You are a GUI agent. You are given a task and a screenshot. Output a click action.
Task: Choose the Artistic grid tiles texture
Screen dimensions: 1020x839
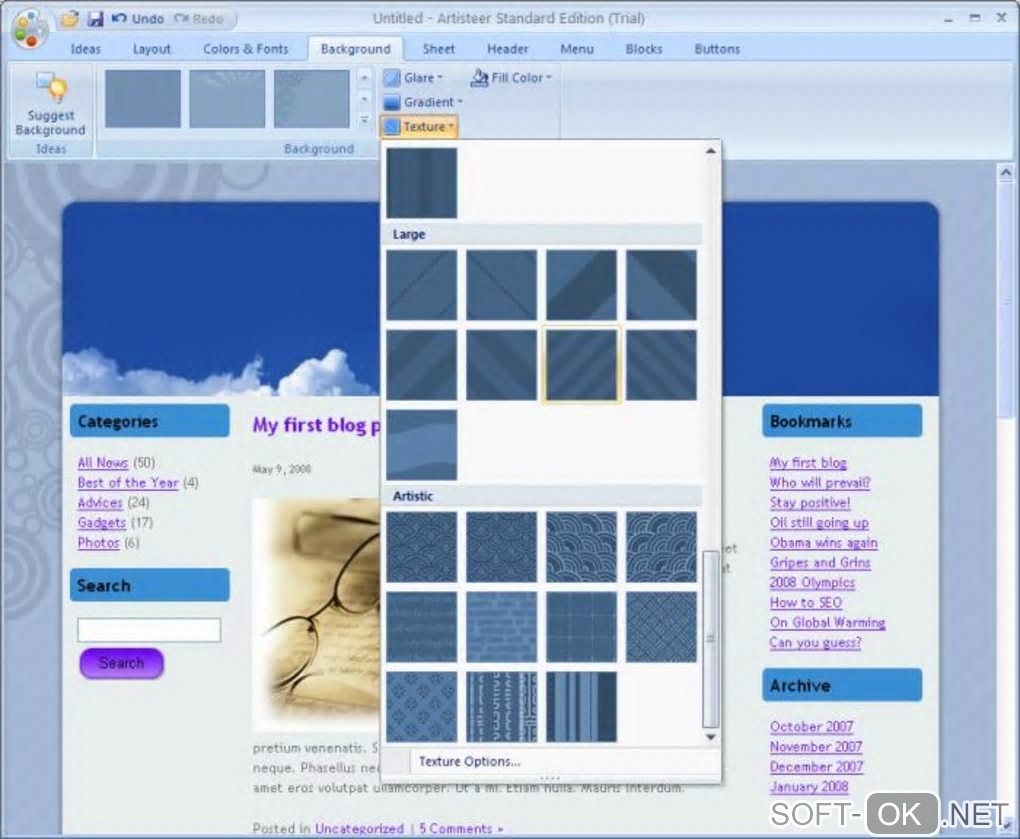click(x=582, y=627)
